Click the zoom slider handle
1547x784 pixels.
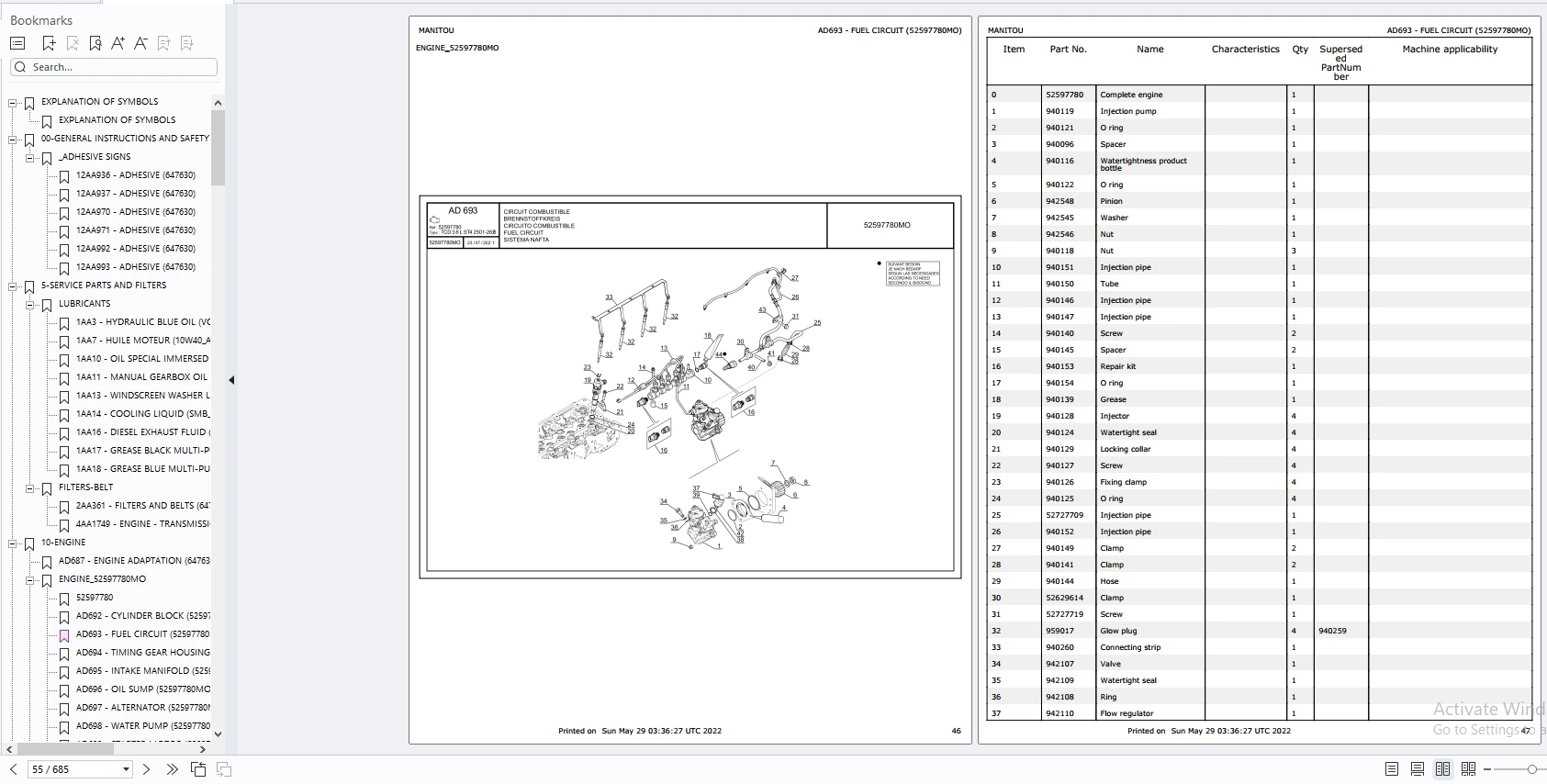coord(1532,769)
